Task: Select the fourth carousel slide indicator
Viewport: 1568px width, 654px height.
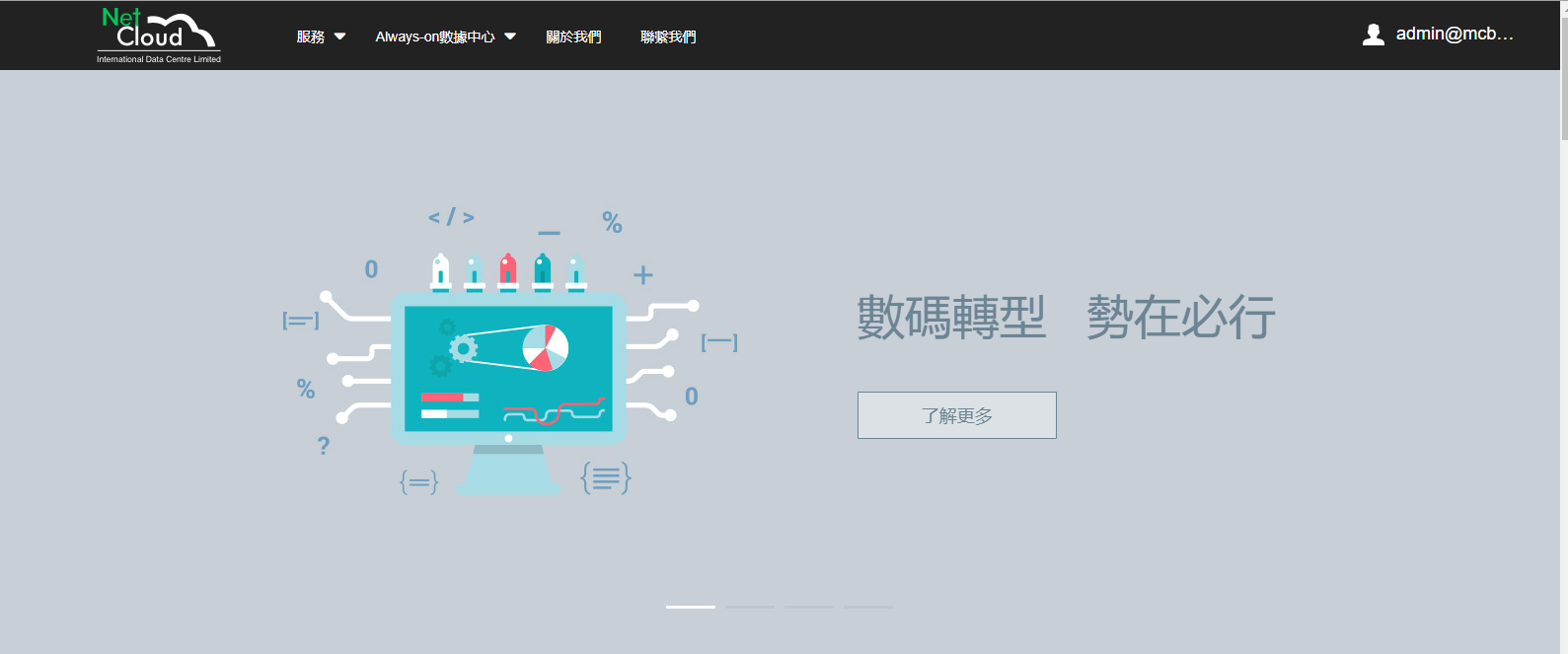Action: (868, 607)
